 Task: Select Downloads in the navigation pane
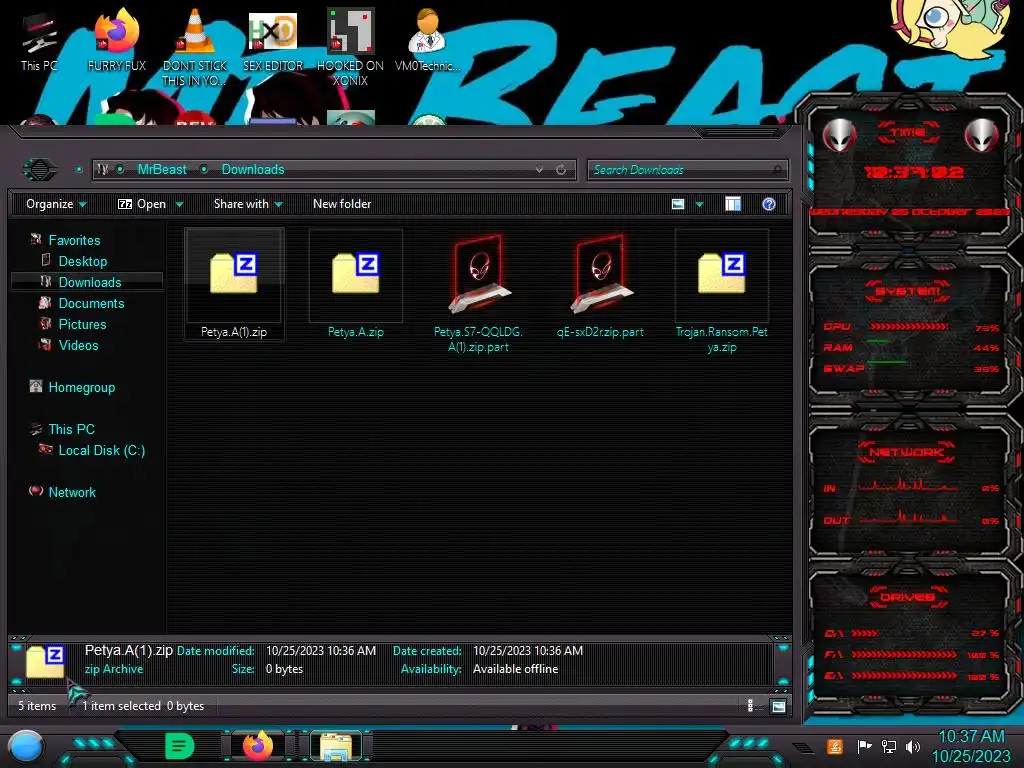(x=87, y=282)
